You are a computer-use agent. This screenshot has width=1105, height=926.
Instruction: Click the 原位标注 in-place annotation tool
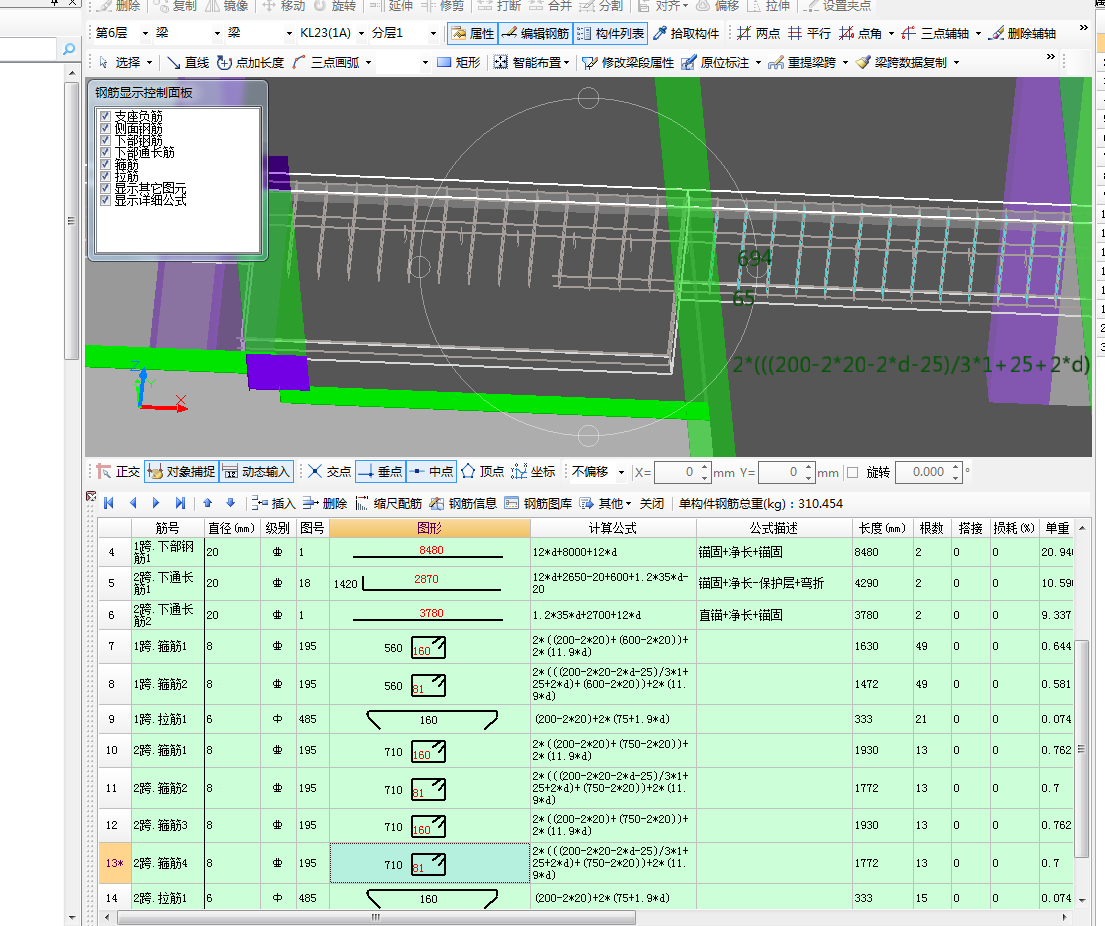tap(715, 63)
